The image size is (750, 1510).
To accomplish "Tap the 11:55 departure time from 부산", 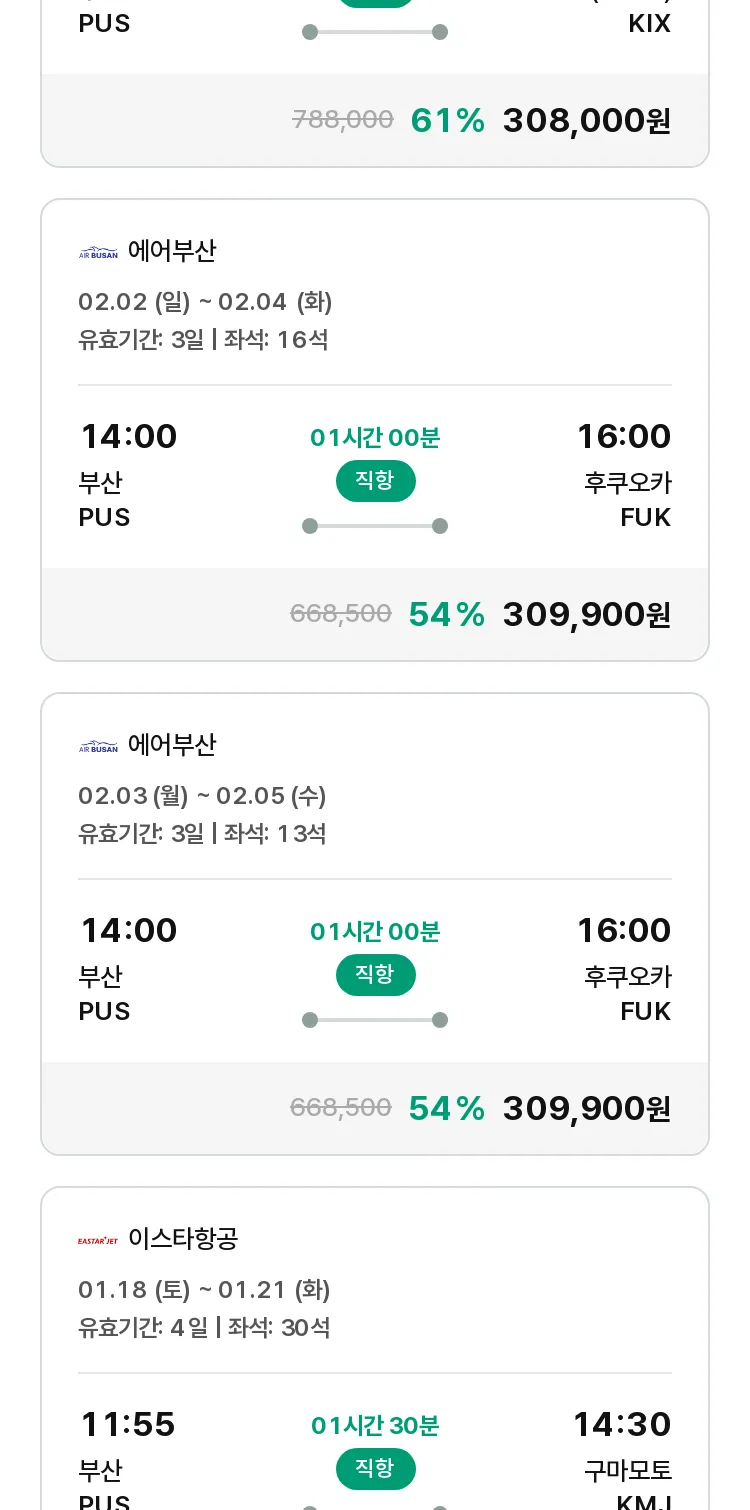I will pos(128,1424).
